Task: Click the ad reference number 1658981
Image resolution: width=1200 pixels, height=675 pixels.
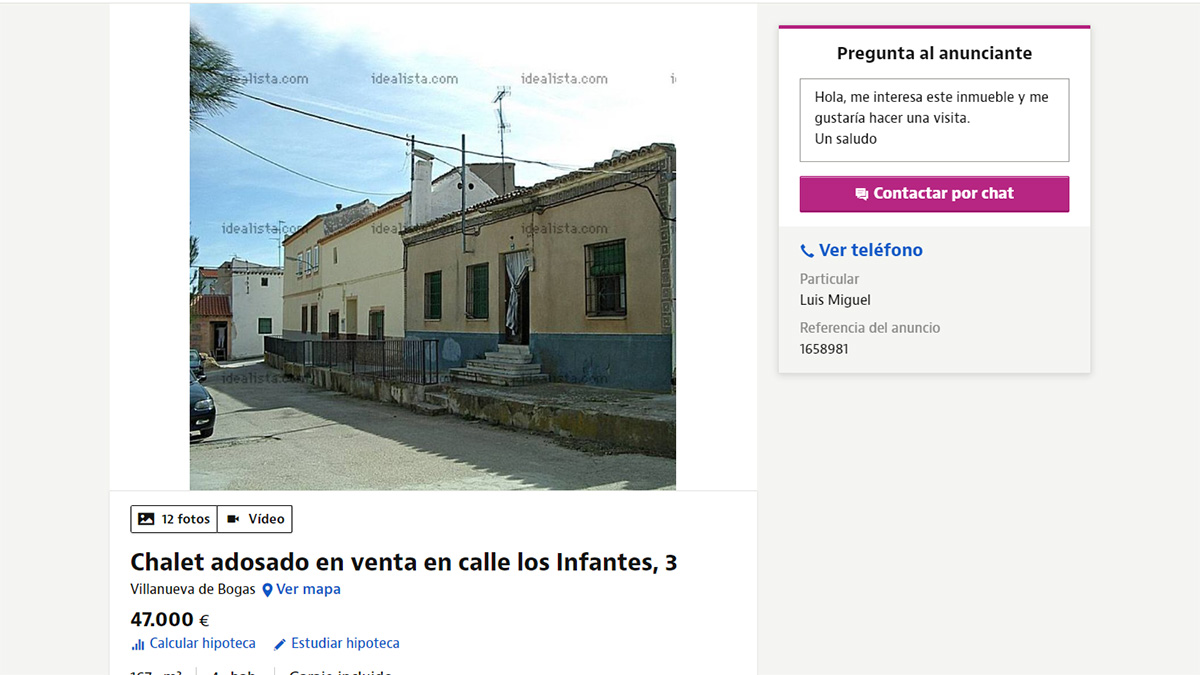Action: [x=824, y=349]
